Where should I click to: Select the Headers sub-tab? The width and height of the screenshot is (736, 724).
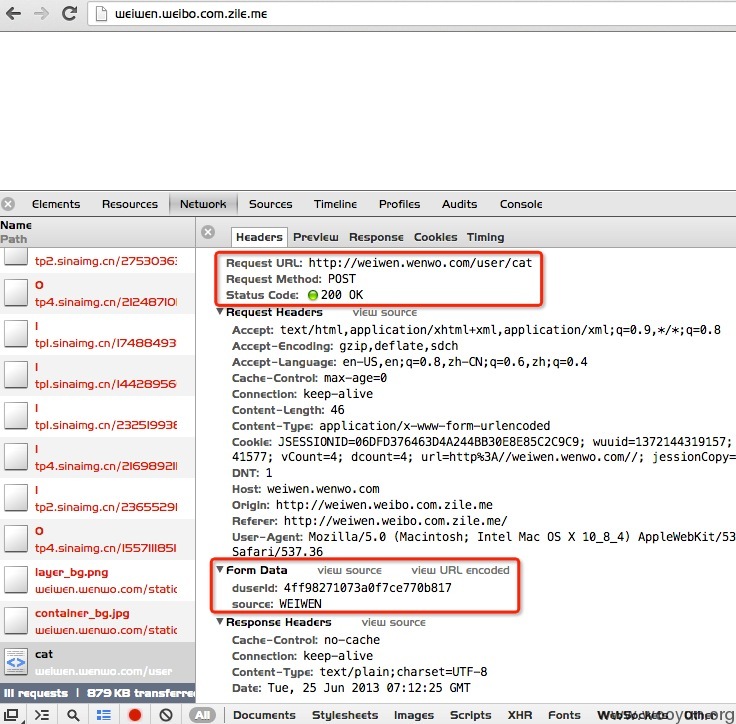pos(259,237)
